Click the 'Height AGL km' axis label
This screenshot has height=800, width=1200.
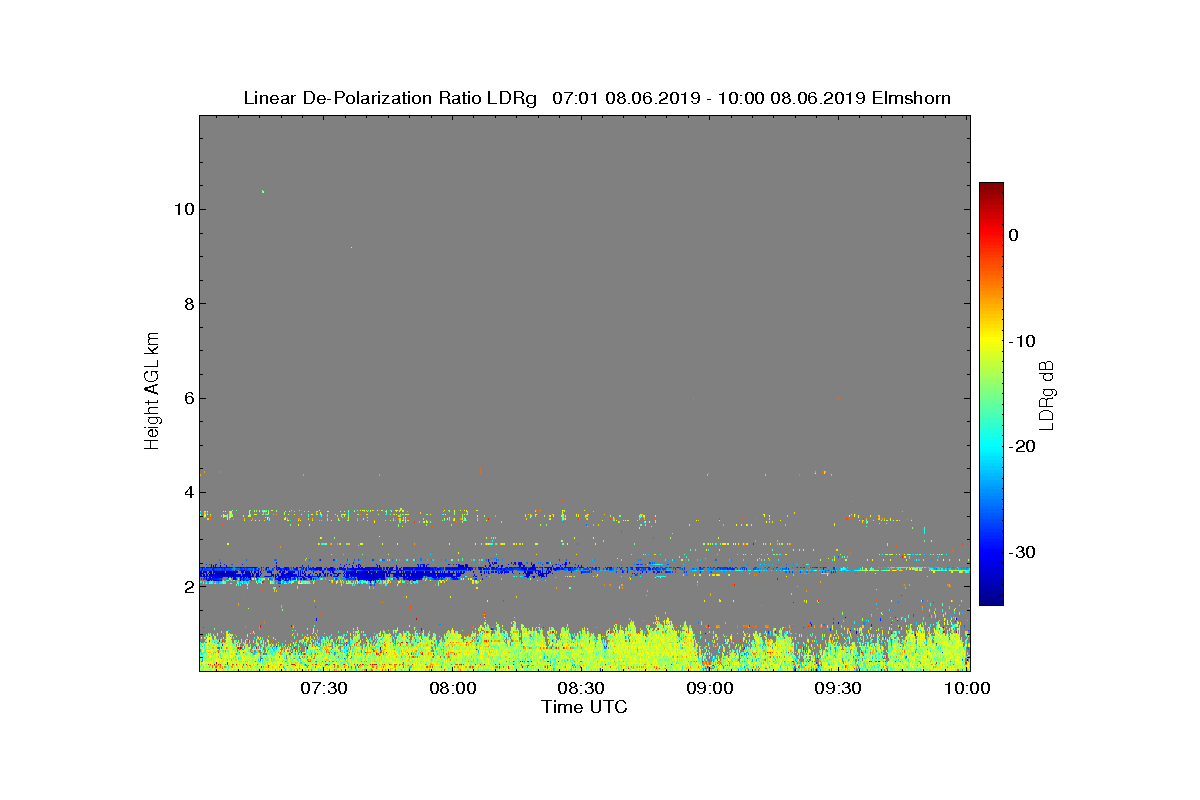click(x=152, y=392)
